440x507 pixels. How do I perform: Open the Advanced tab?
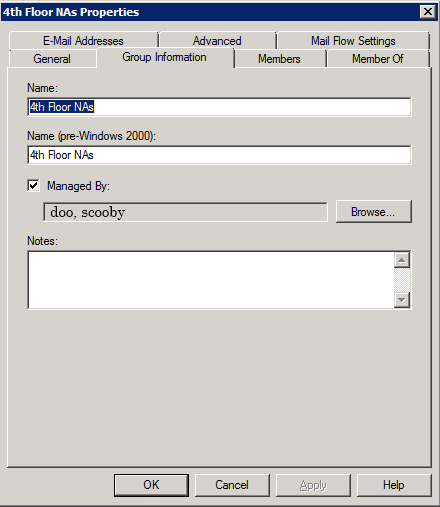pyautogui.click(x=217, y=41)
